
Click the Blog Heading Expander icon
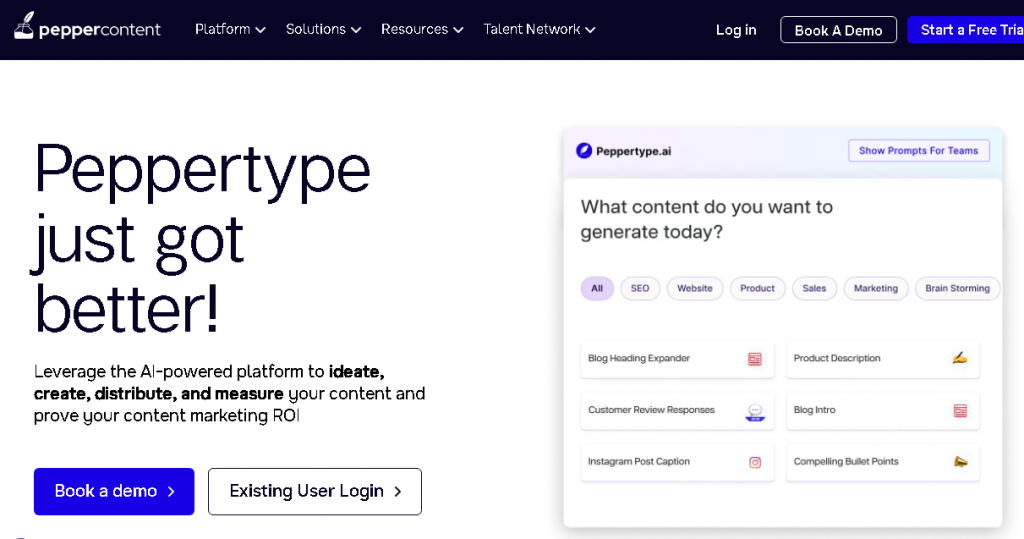coord(754,359)
